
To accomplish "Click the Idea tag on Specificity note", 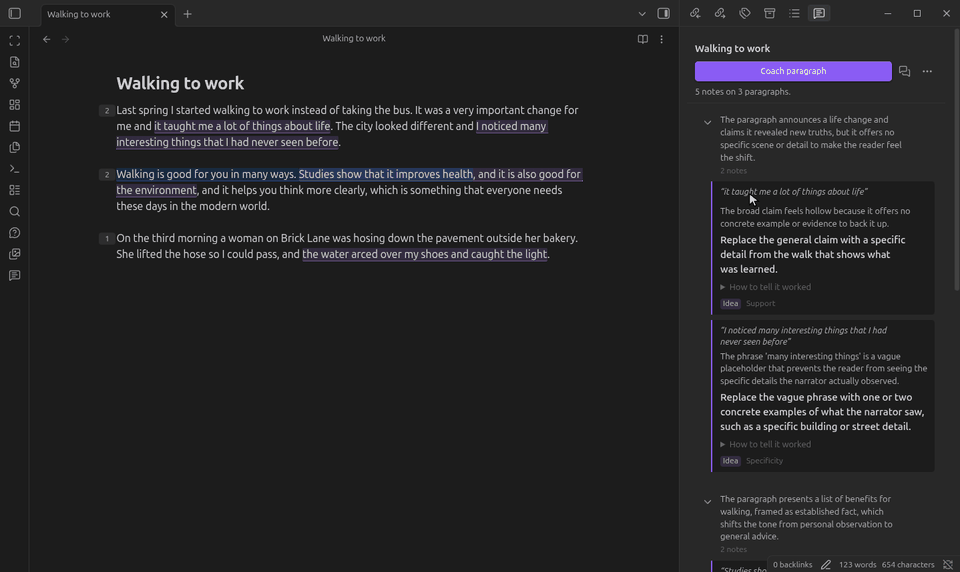I will click(x=730, y=461).
